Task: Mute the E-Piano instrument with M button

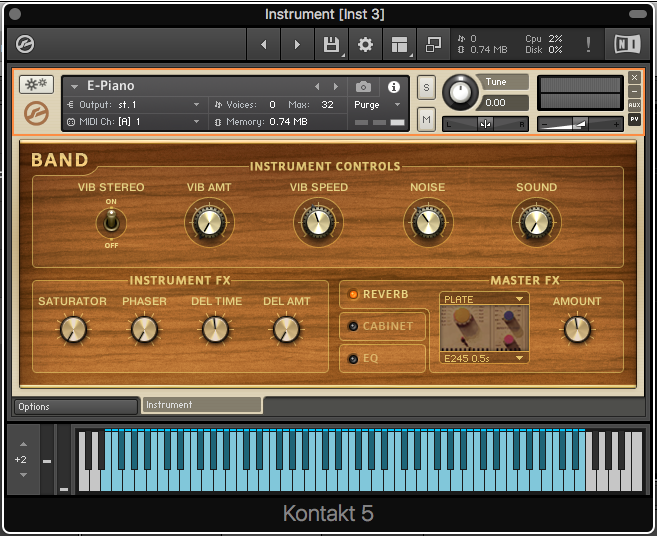Action: (426, 119)
